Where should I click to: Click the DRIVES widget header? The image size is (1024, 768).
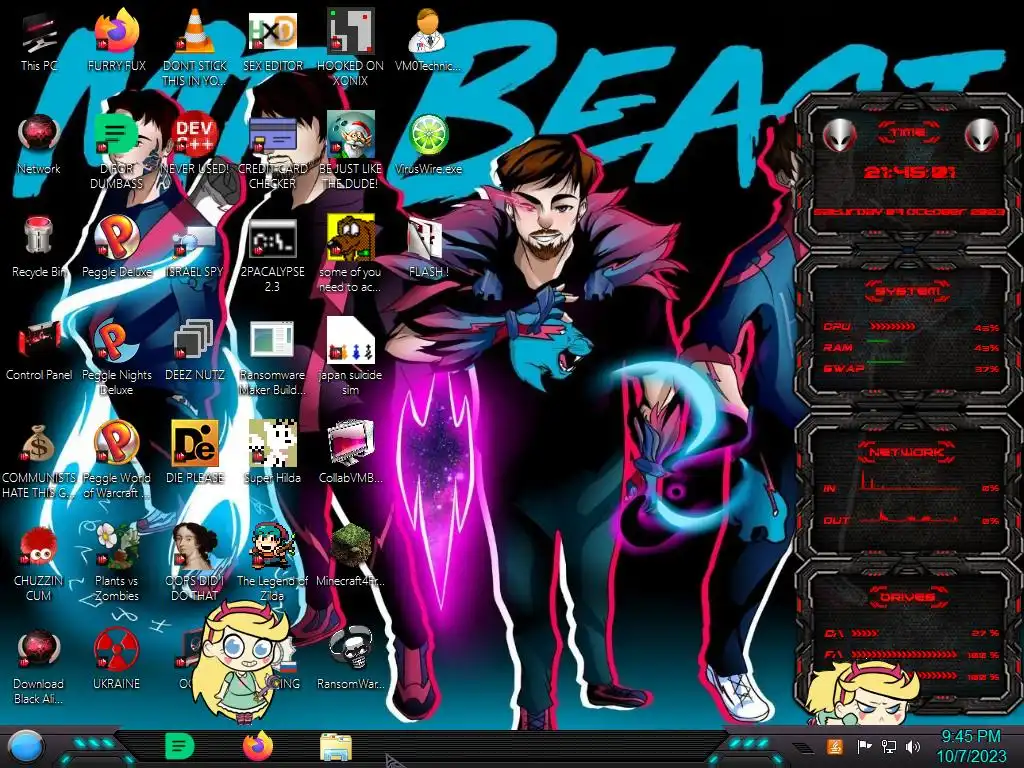908,597
